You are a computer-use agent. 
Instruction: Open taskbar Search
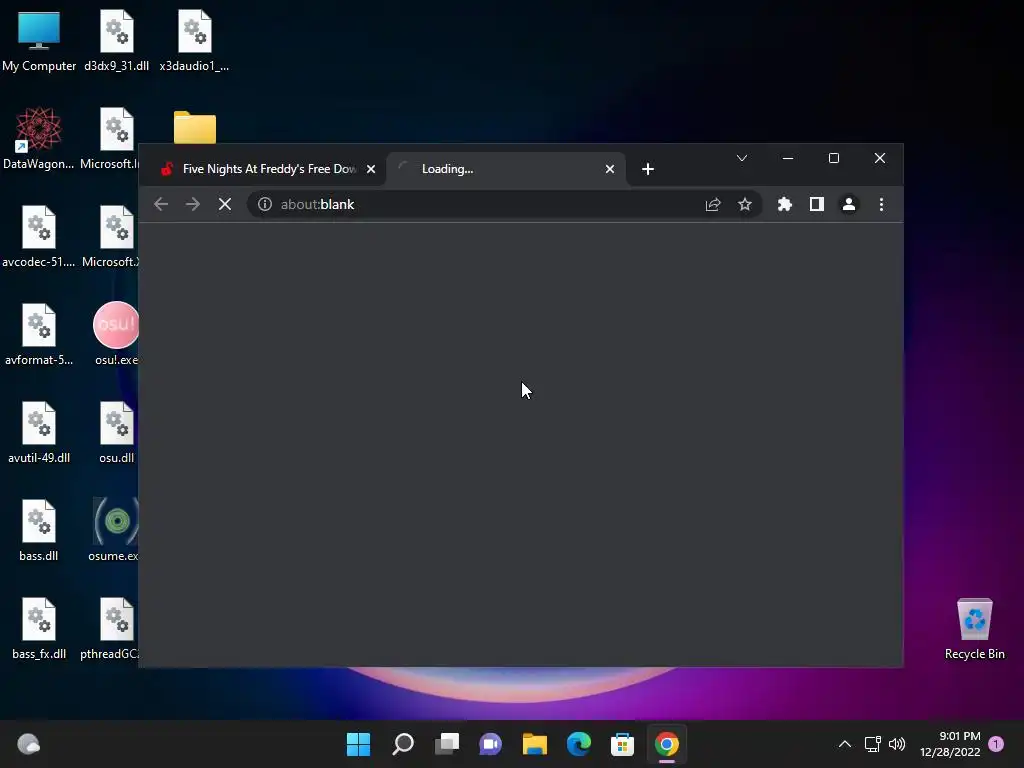403,744
